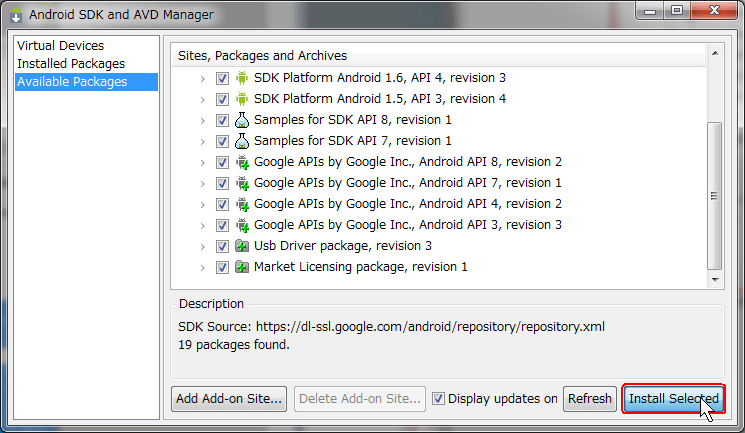The height and width of the screenshot is (433, 745).
Task: Uncheck the Usb Driver package checkbox
Action: (x=222, y=246)
